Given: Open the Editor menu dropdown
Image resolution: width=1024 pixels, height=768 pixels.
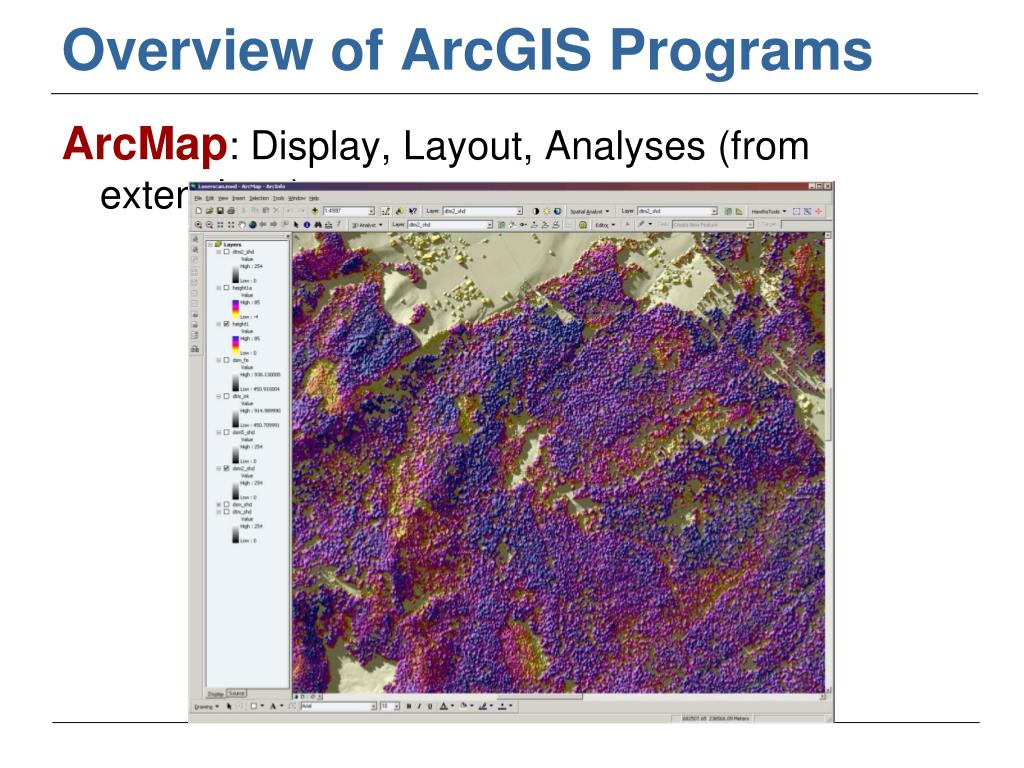Looking at the screenshot, I should pos(605,225).
